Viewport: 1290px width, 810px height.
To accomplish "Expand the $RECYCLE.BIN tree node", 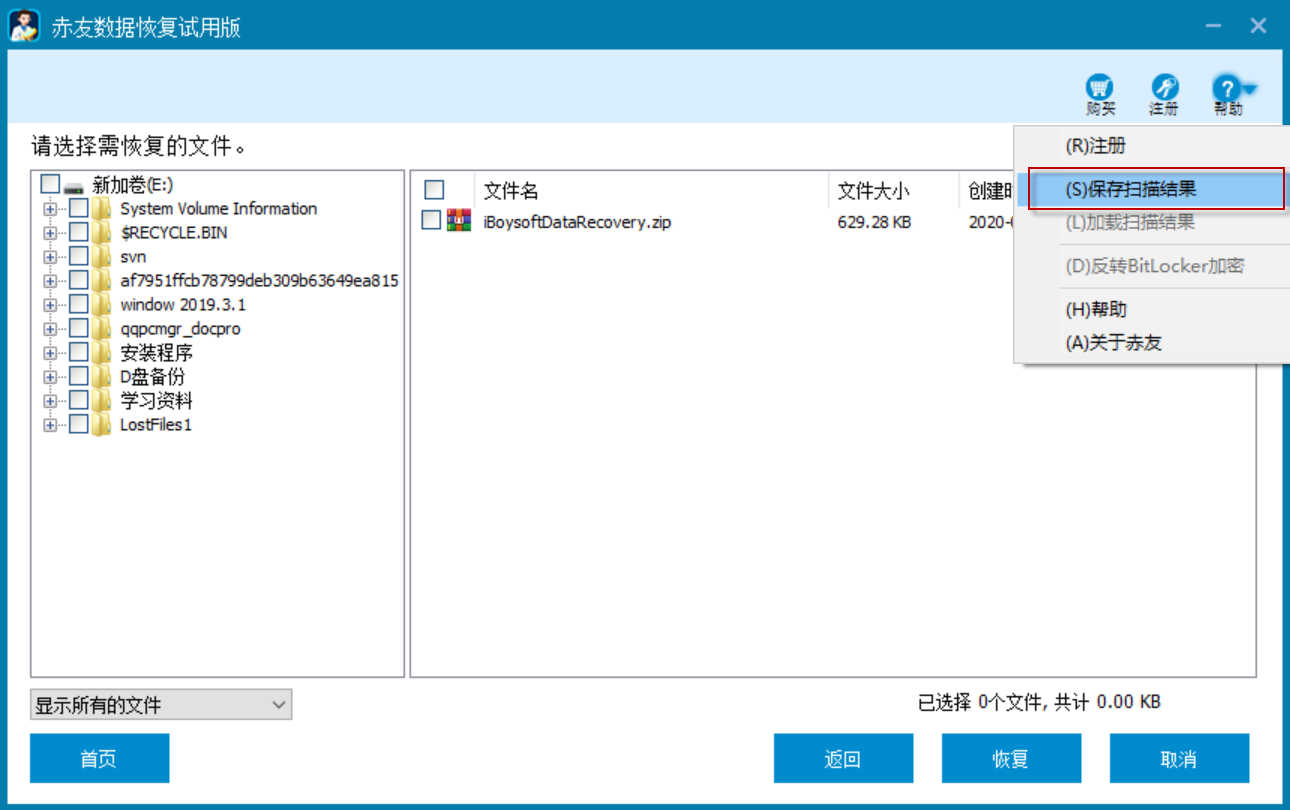I will point(50,233).
